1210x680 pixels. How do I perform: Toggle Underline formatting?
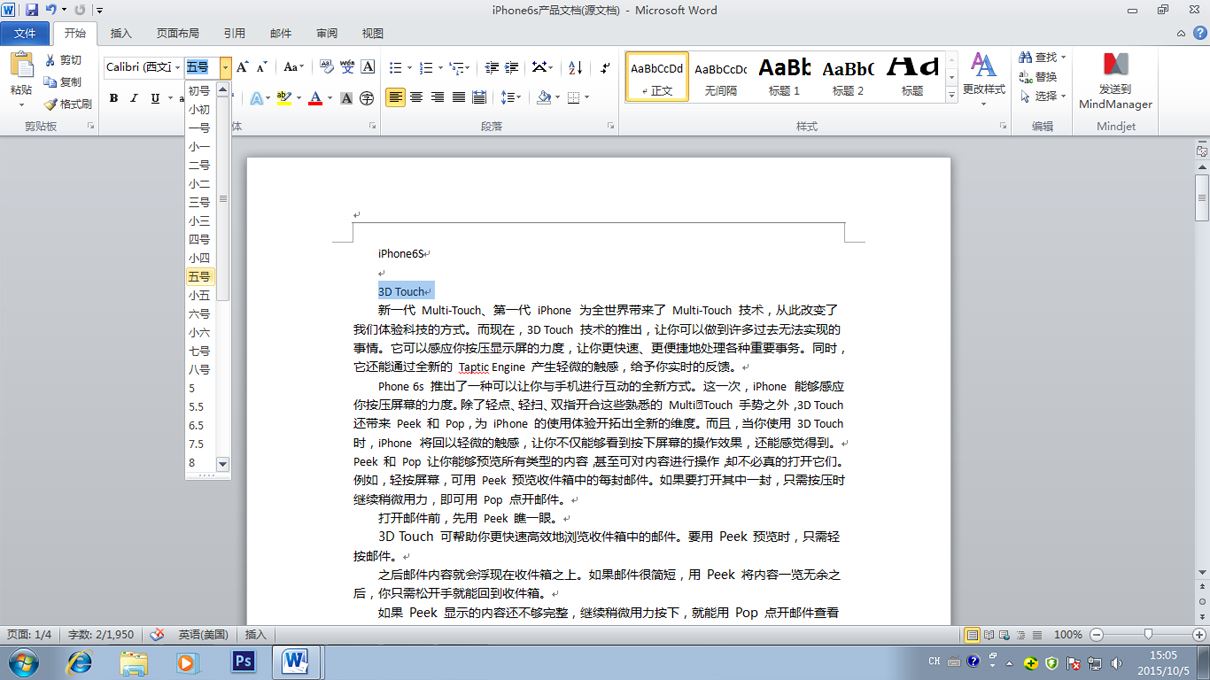pos(155,98)
